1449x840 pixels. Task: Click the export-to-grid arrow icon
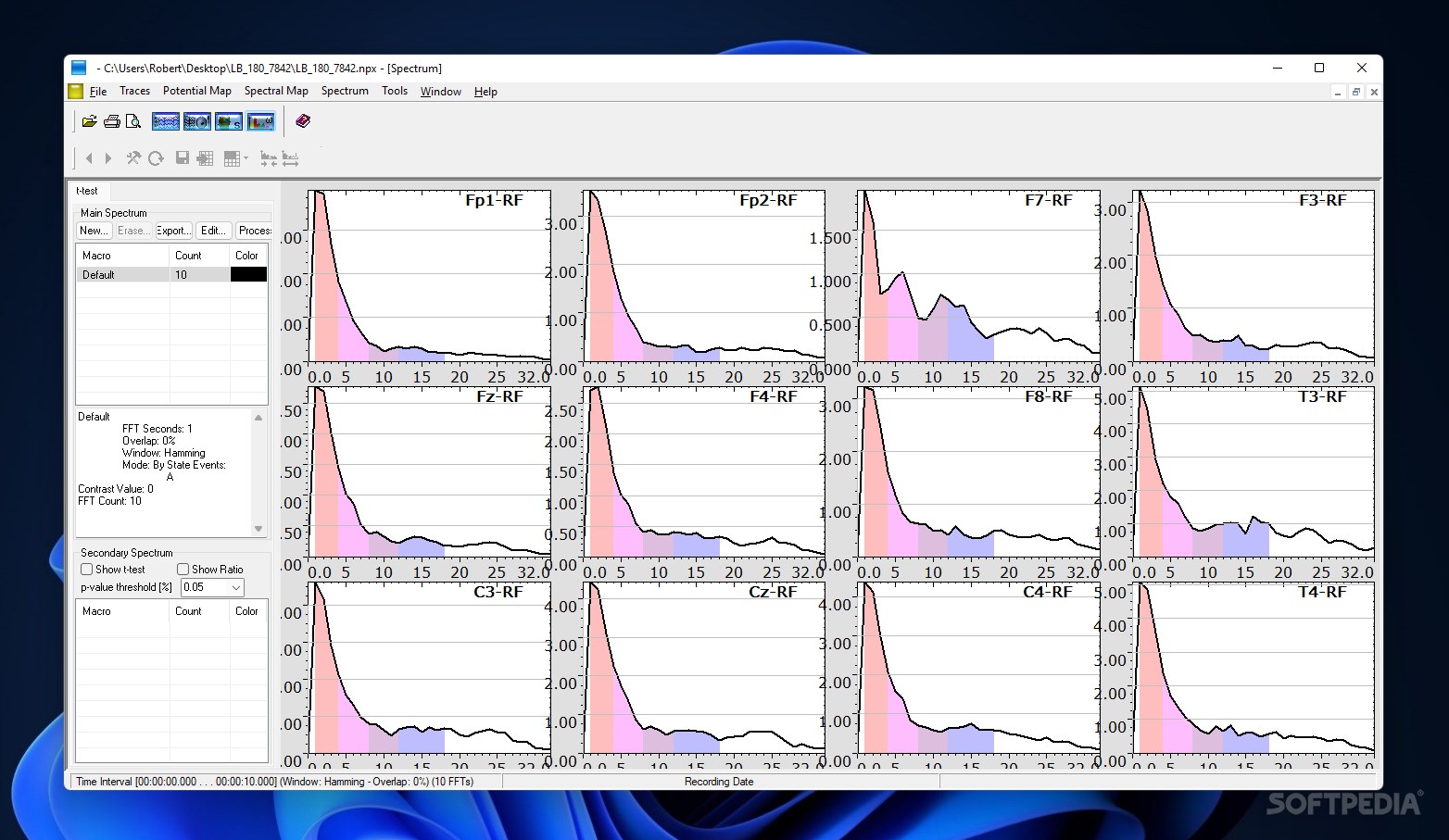205,158
